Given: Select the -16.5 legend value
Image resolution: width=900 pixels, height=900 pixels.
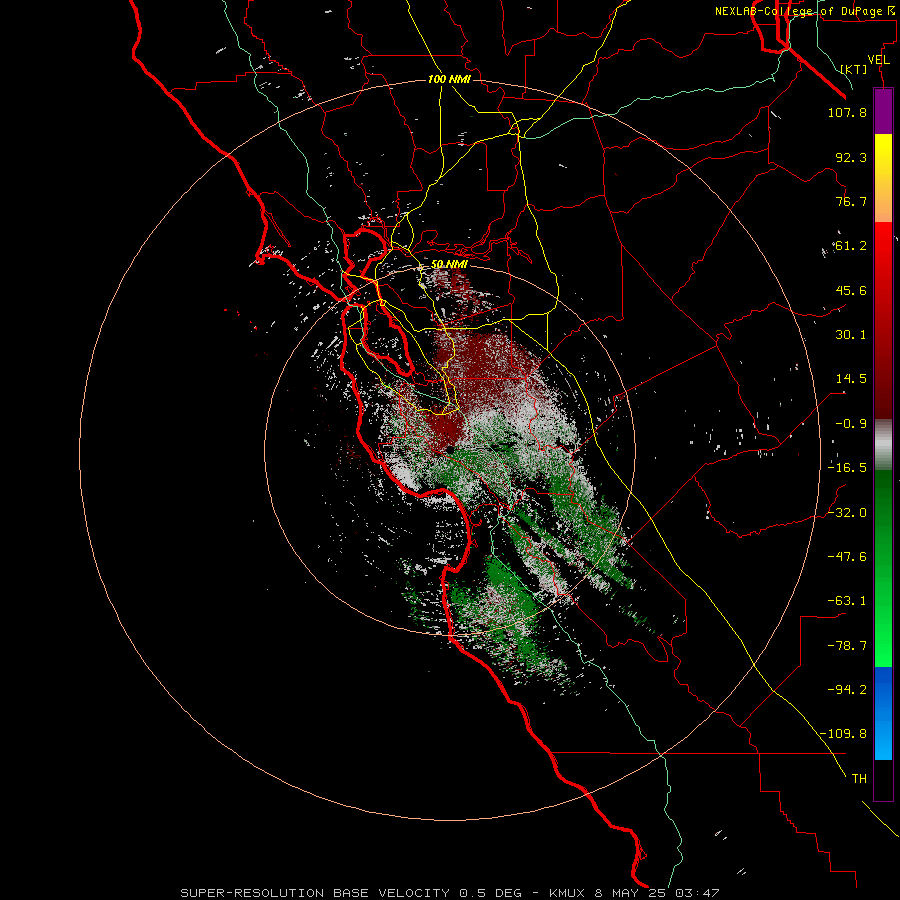Looking at the screenshot, I should pos(847,468).
